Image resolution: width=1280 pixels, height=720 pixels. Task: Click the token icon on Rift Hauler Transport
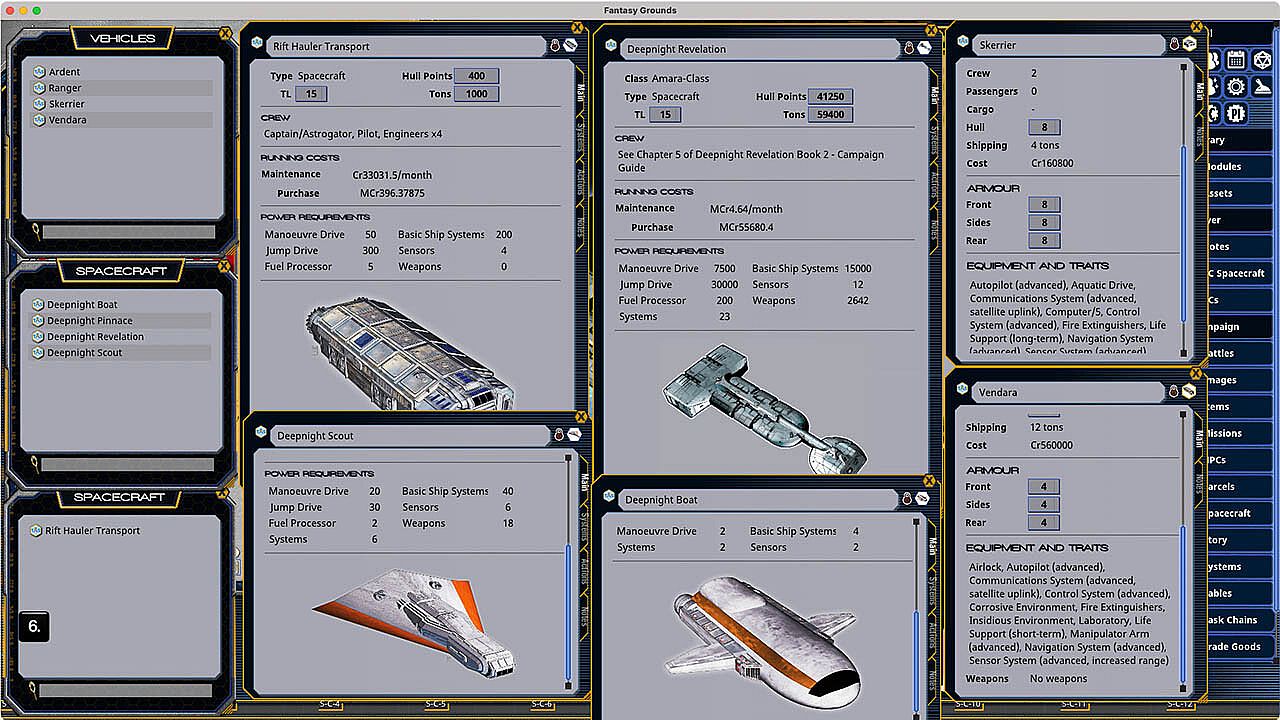(x=570, y=46)
